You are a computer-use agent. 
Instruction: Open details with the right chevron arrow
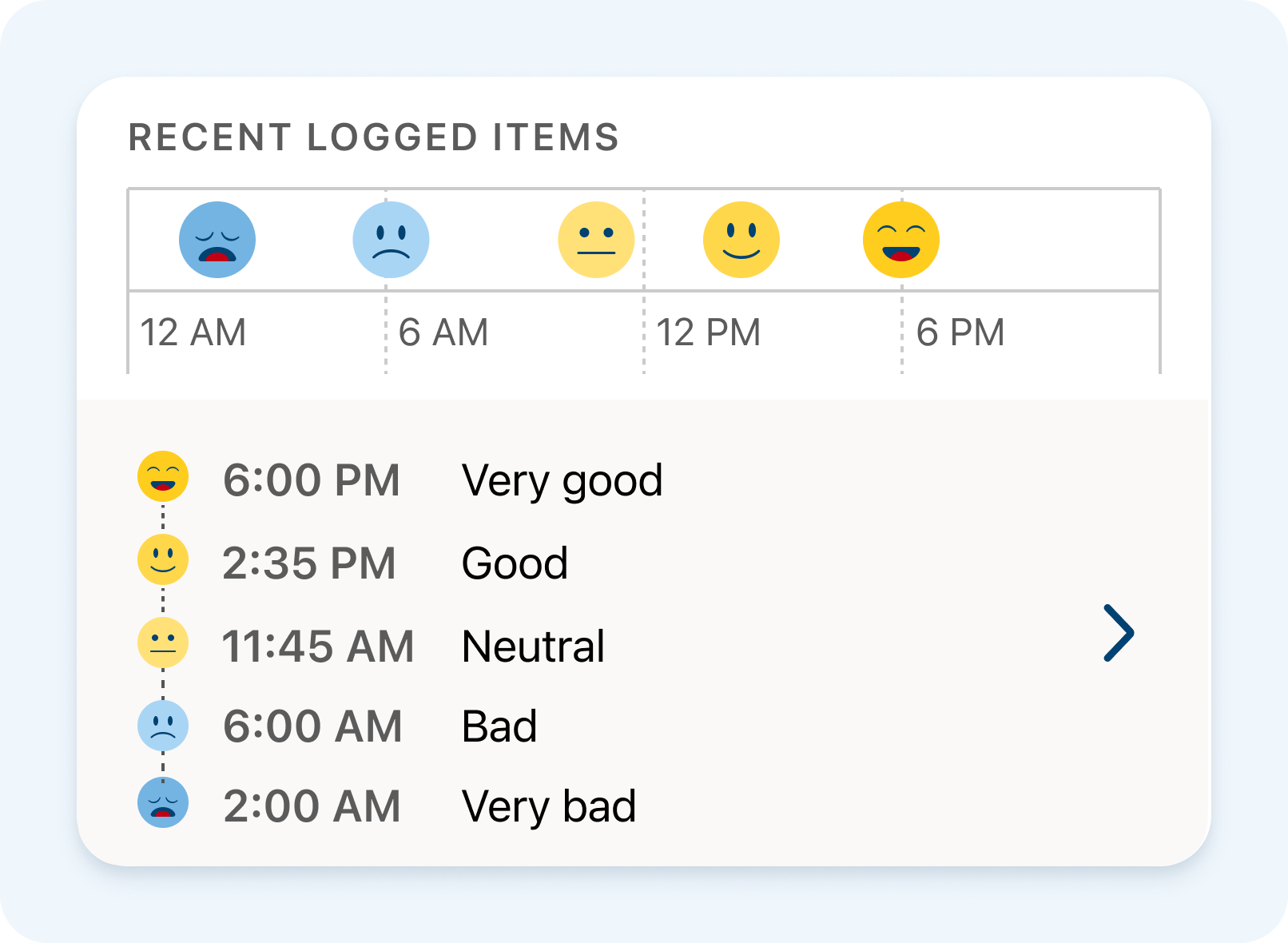click(1119, 633)
